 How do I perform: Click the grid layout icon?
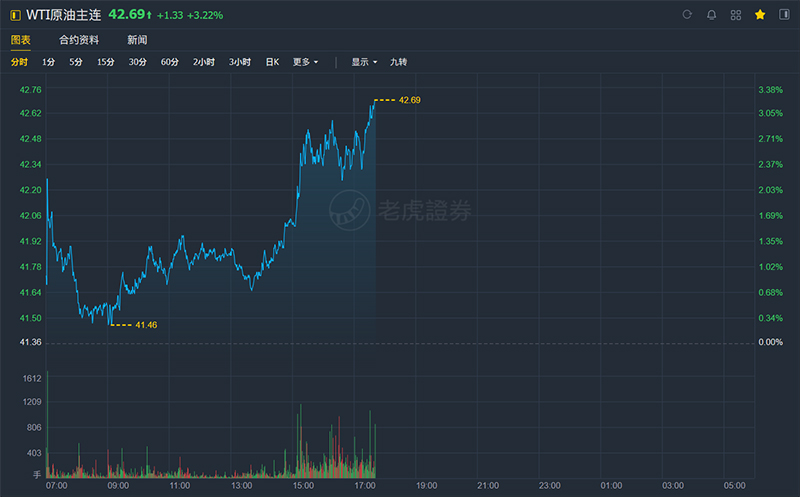click(736, 15)
